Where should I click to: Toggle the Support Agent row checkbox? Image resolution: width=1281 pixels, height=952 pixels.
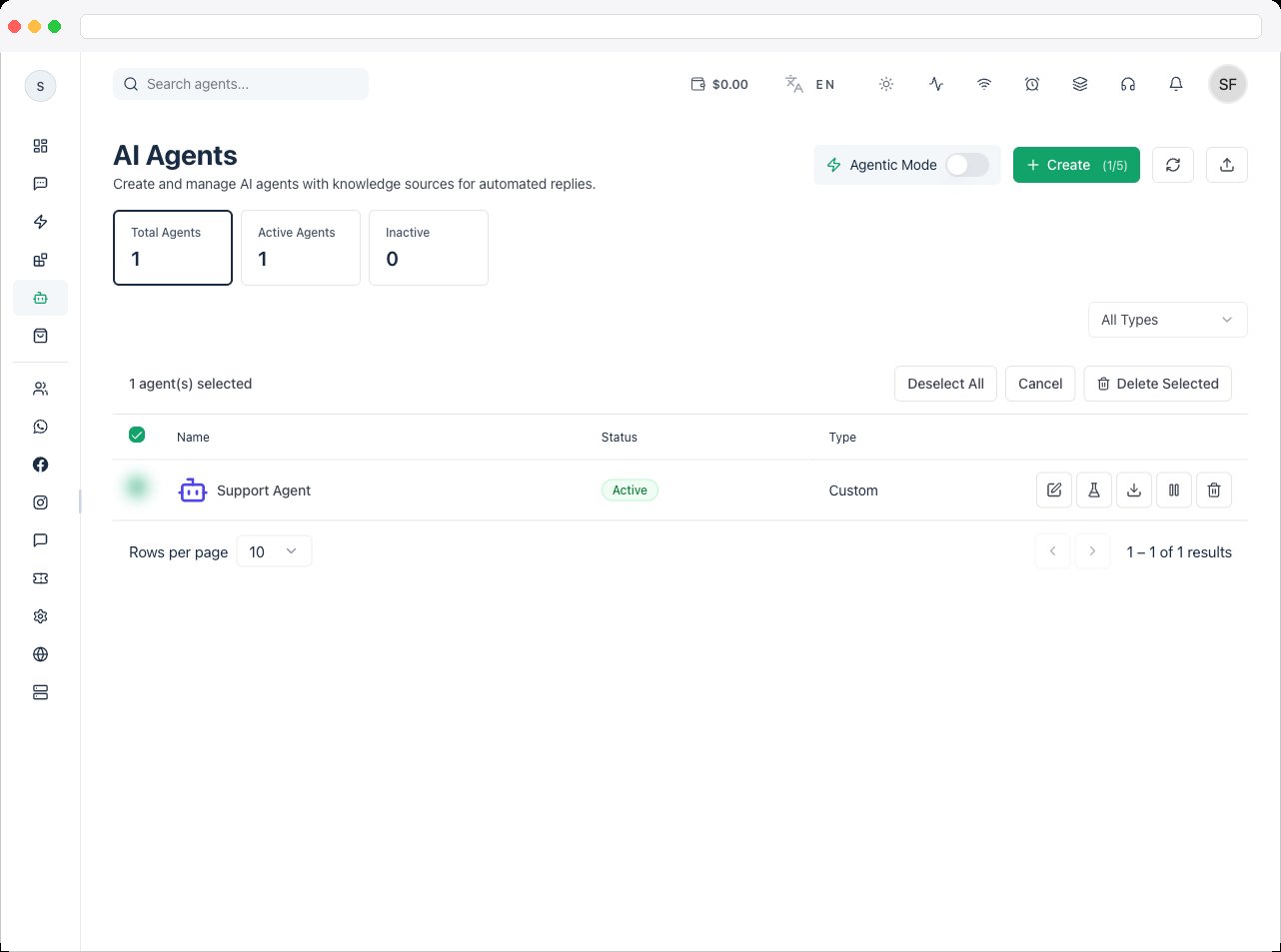tap(137, 487)
